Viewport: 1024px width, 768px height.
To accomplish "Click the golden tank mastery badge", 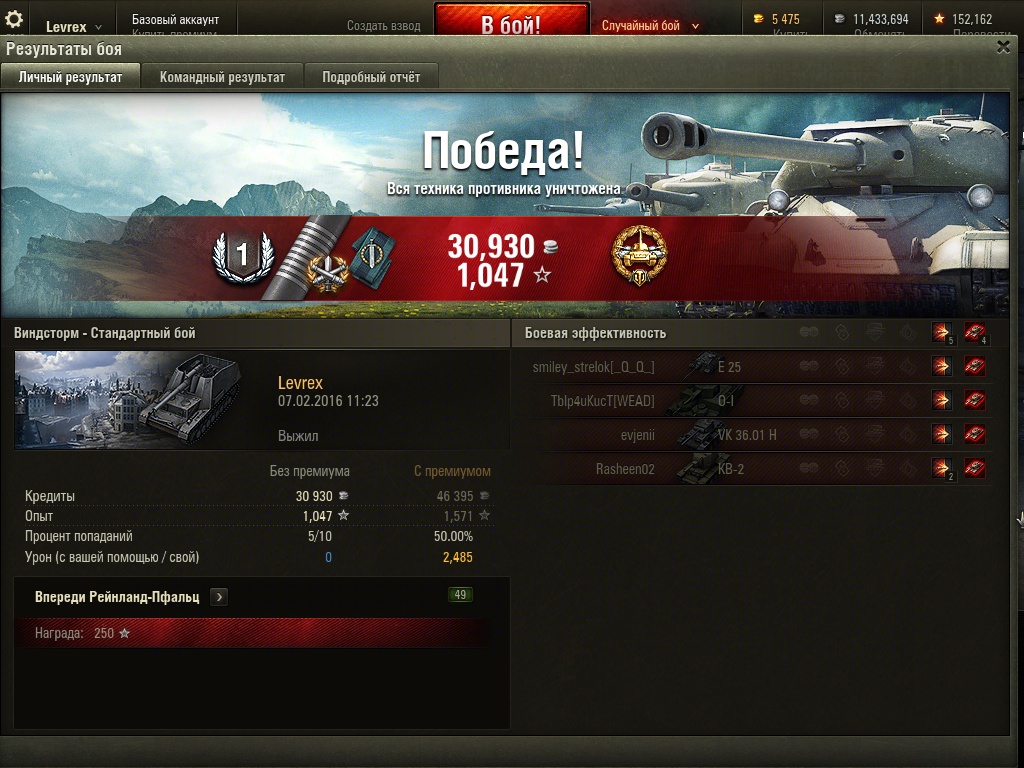I will coord(639,256).
